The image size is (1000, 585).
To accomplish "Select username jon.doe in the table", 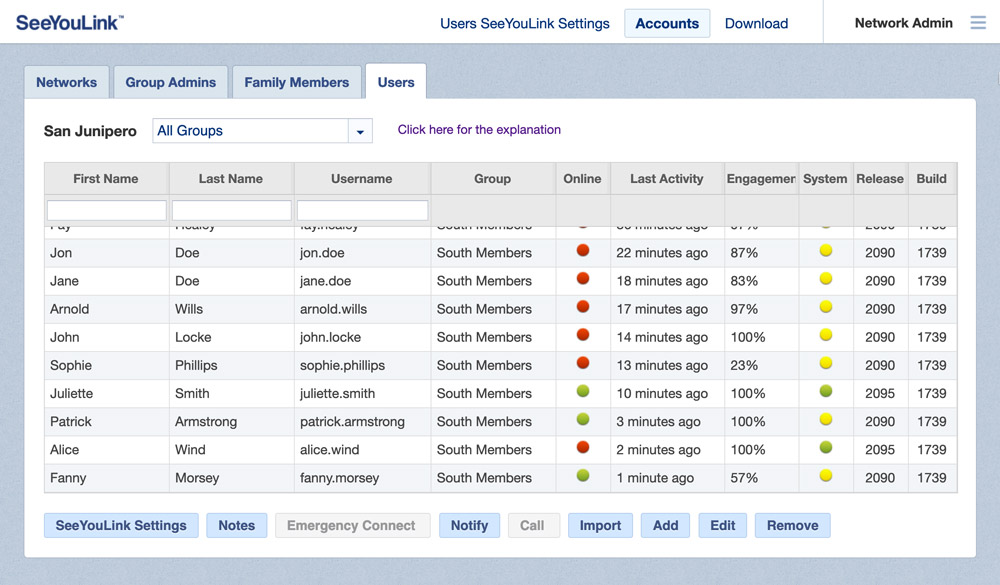I will tap(322, 253).
